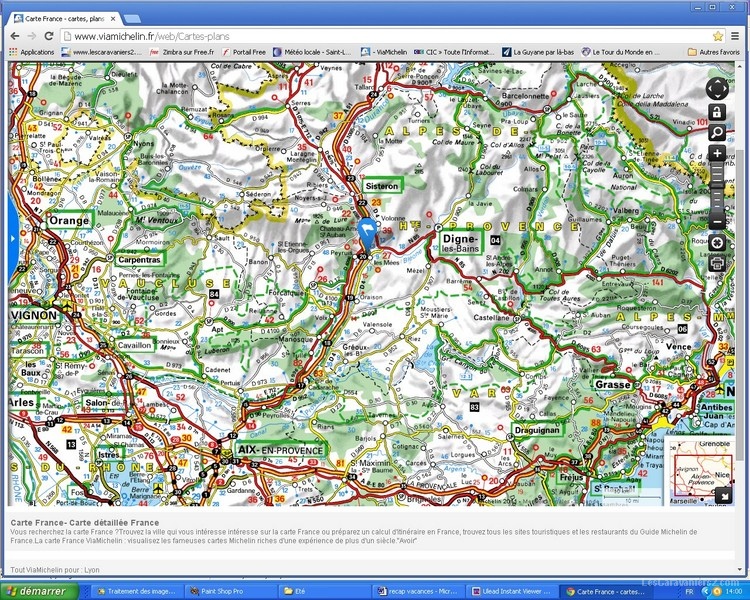This screenshot has height=600, width=750.
Task: Open a new browser tab
Action: pyautogui.click(x=132, y=19)
